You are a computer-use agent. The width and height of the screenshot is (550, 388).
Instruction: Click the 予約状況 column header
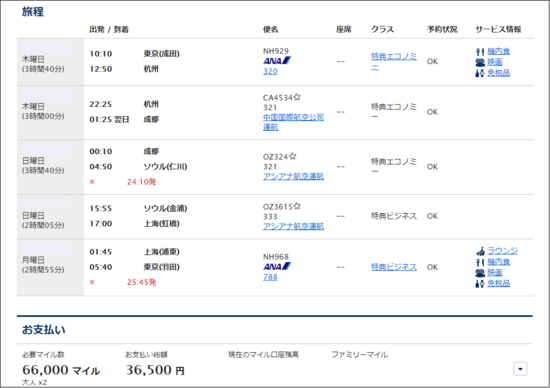[x=442, y=29]
